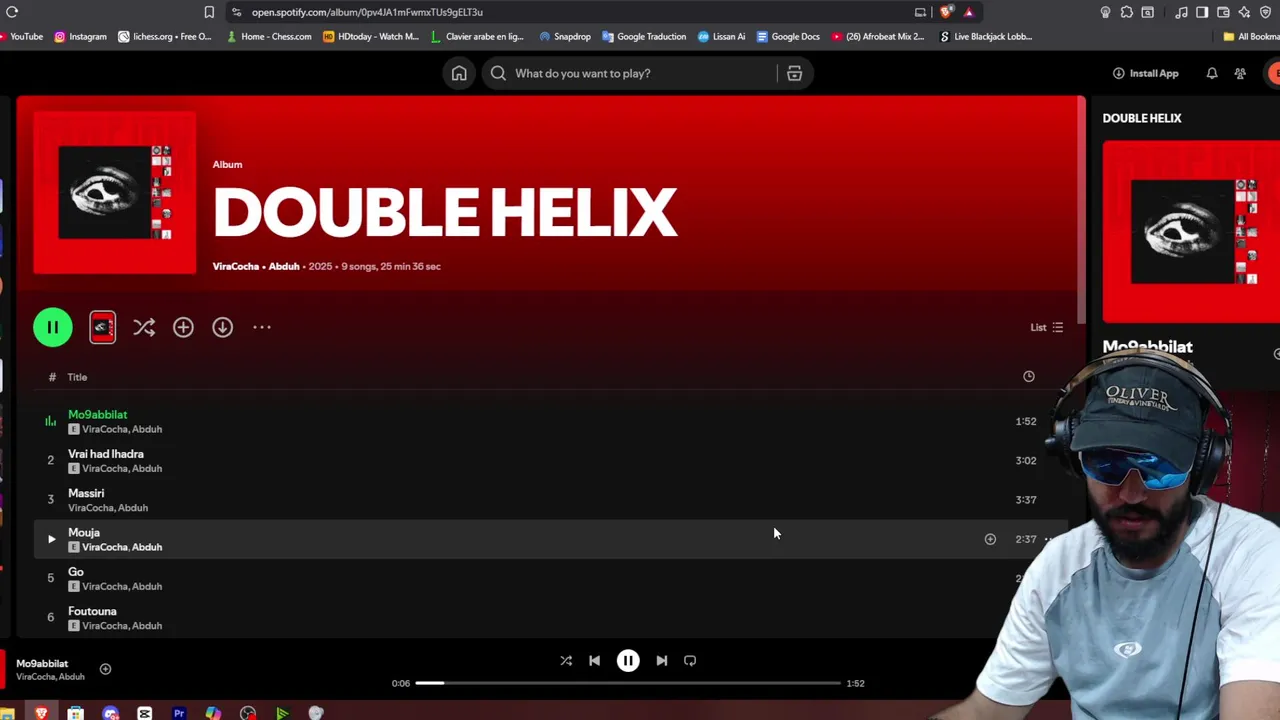
Task: Open Friend Activity icon
Action: tap(1240, 73)
